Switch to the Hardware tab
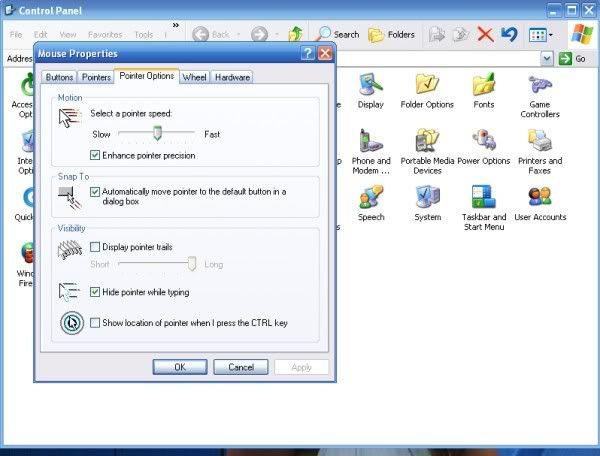This screenshot has height=456, width=600. click(x=232, y=77)
